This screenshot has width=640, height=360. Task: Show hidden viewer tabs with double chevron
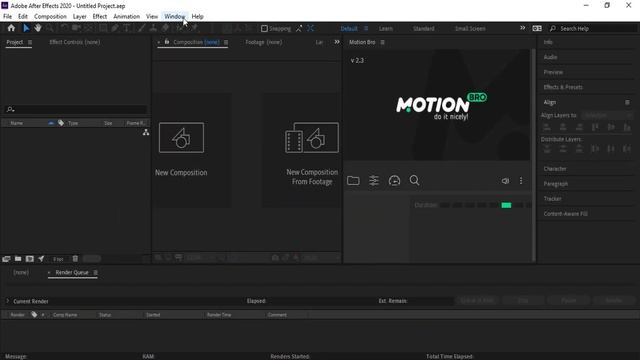point(337,42)
